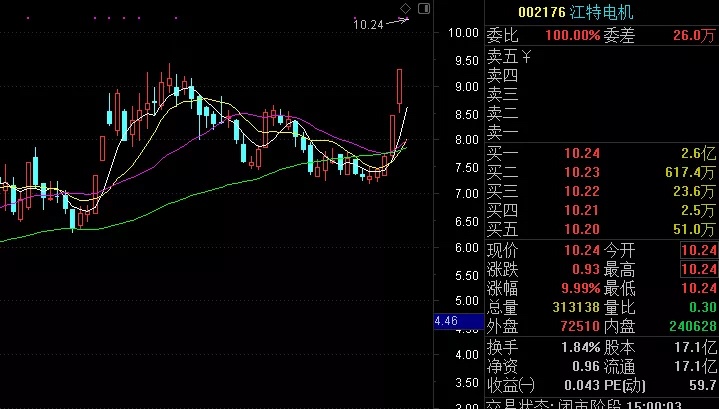719x409 pixels.
Task: Click the 买五 bid price 10.20
Action: point(584,229)
